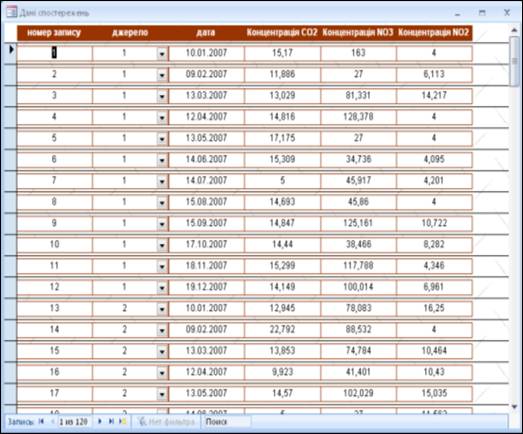Viewport: 523px width, 434px height.
Task: Click the form icon in title bar
Action: point(12,12)
